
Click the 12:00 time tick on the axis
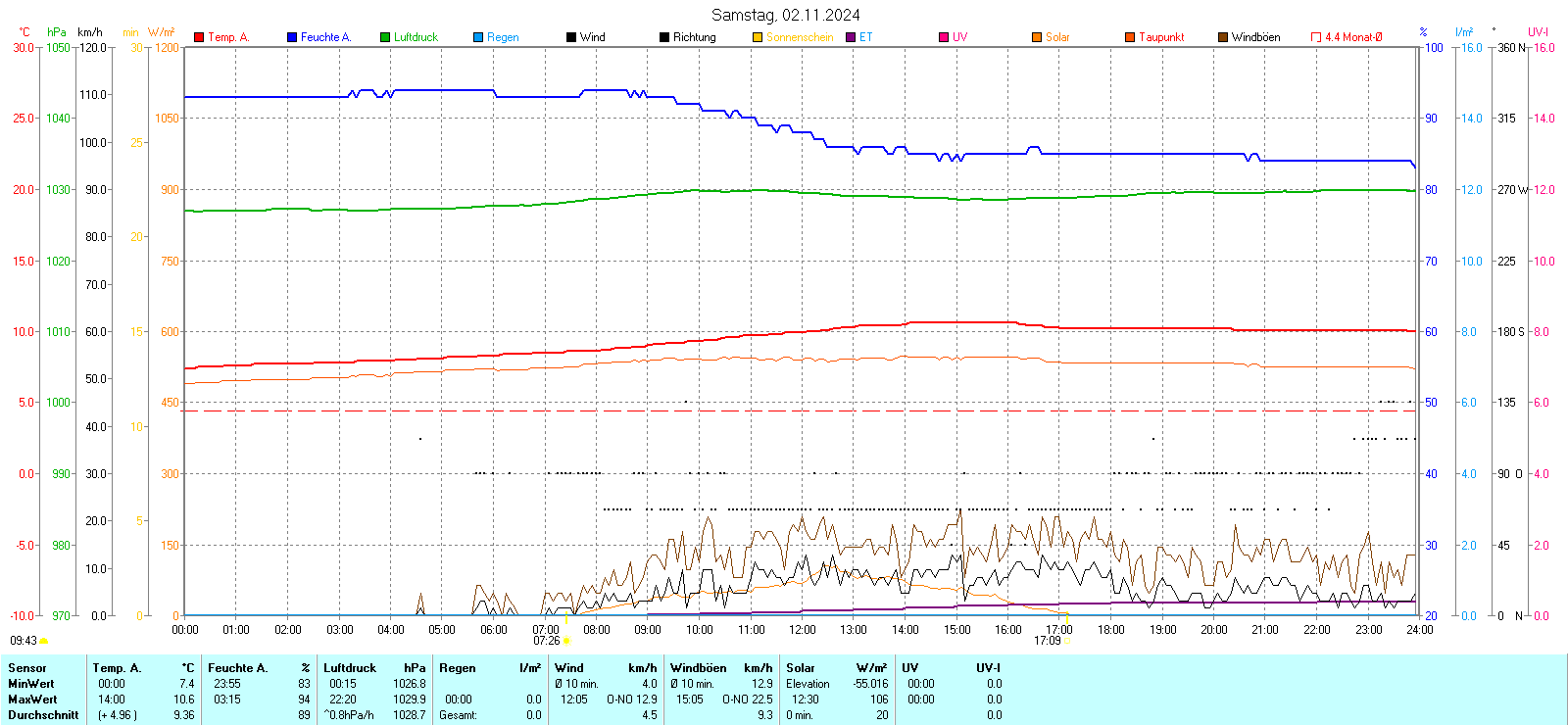(803, 629)
